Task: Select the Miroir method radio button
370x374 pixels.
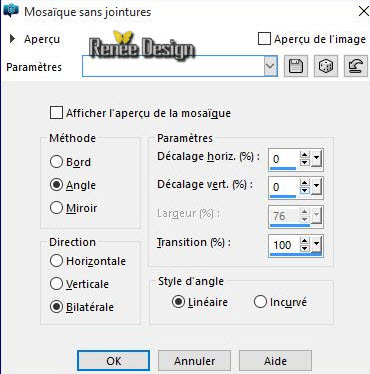Action: [x=56, y=208]
